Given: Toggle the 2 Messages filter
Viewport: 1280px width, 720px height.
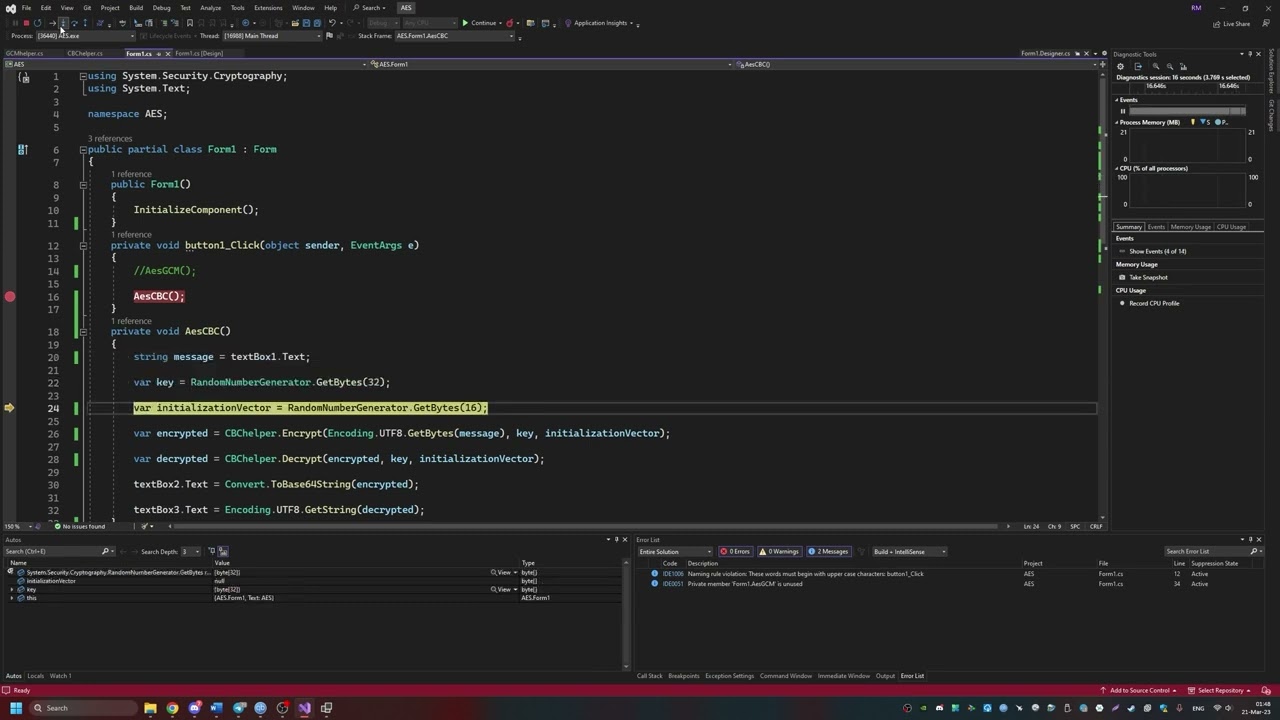Looking at the screenshot, I should click(x=828, y=552).
